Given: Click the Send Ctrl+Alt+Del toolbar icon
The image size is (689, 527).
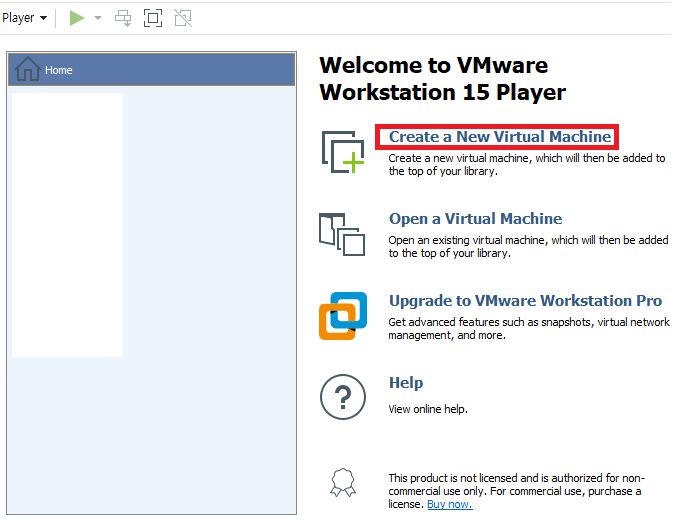Looking at the screenshot, I should pos(123,18).
